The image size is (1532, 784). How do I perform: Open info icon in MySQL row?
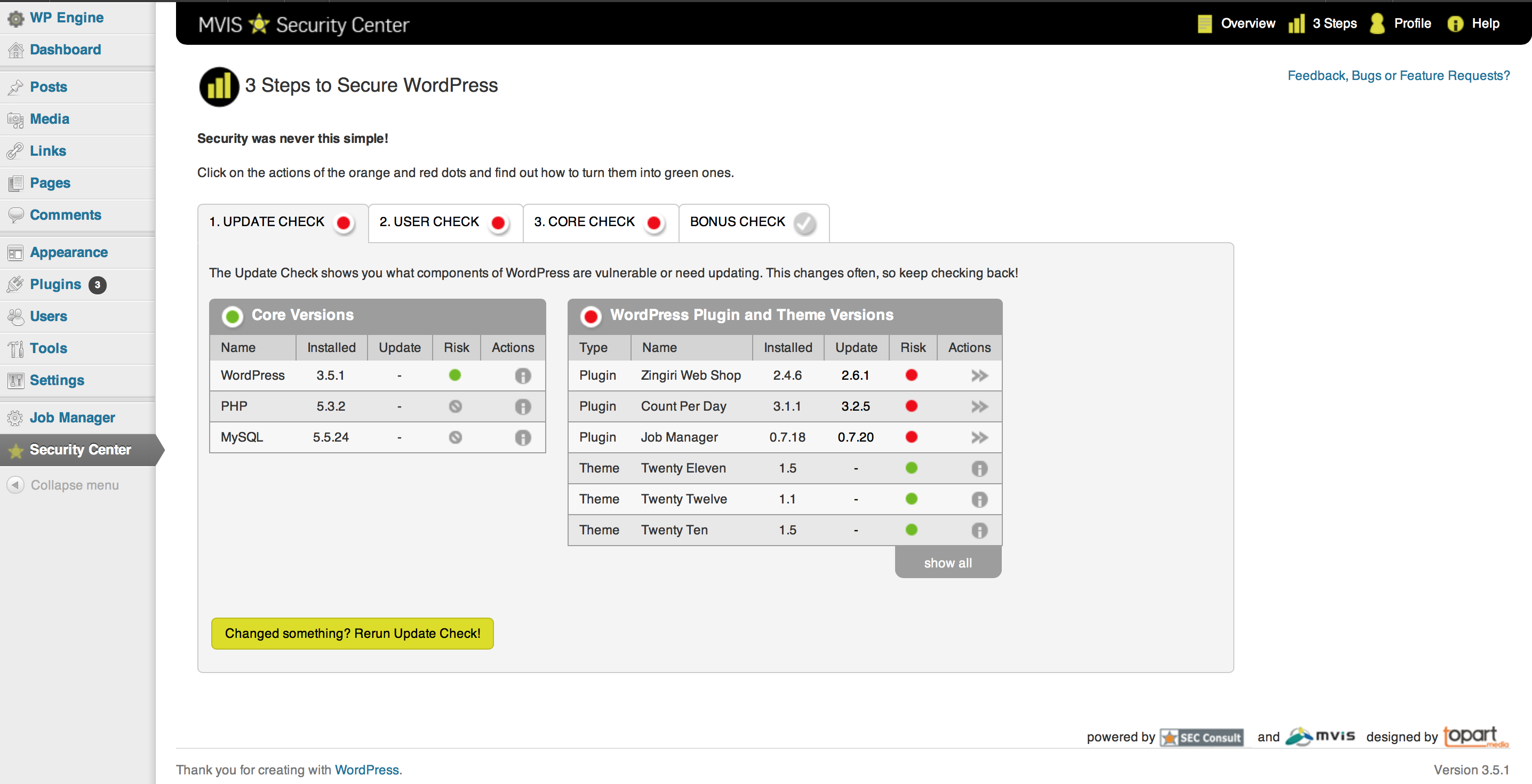523,438
